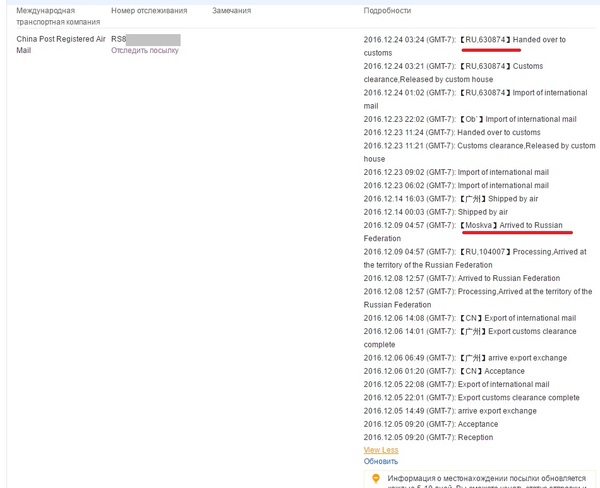Select the "Ob'" import of international mail entry
600x488 pixels.
[x=470, y=119]
